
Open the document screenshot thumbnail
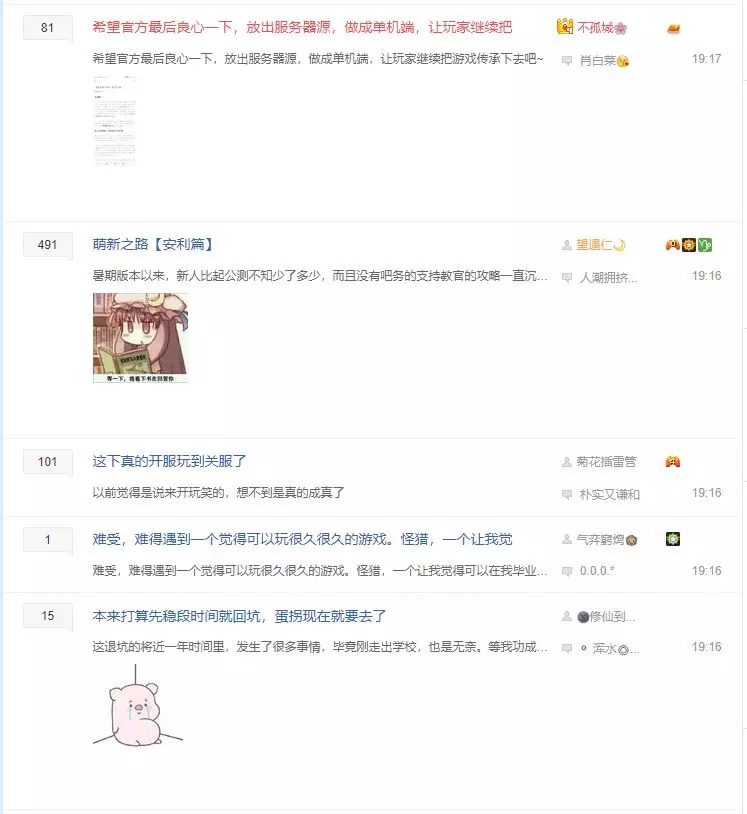[115, 121]
